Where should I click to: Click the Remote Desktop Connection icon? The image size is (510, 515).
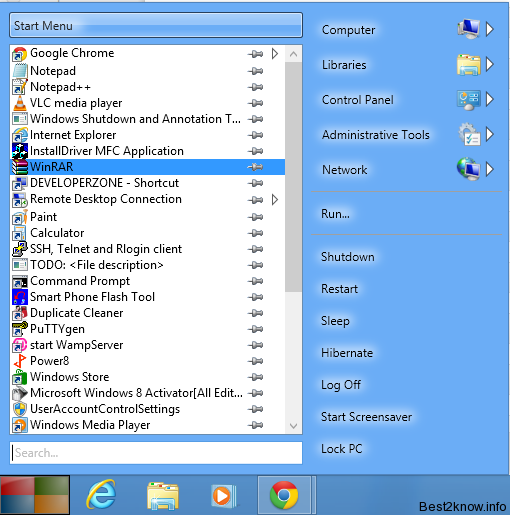pos(20,199)
